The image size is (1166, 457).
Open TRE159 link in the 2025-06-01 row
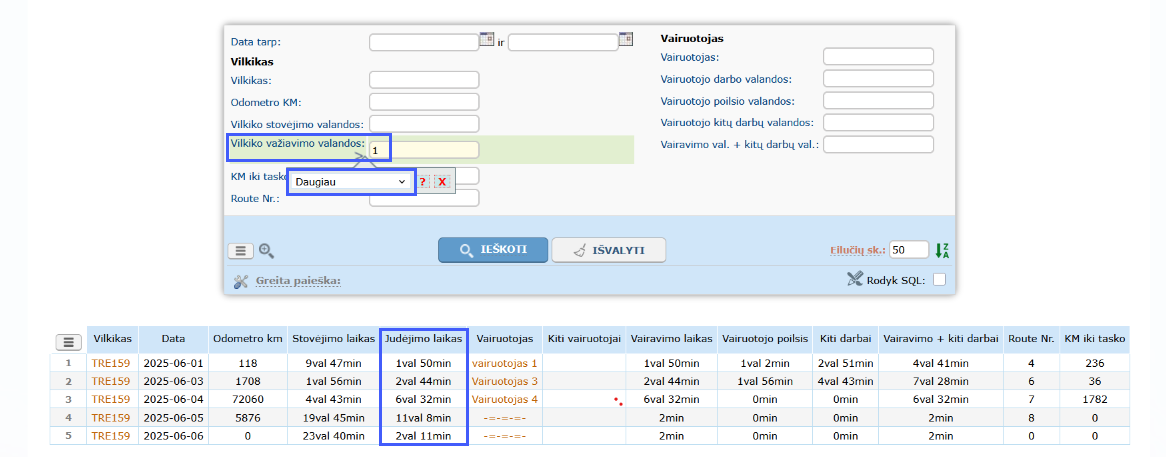coord(112,364)
